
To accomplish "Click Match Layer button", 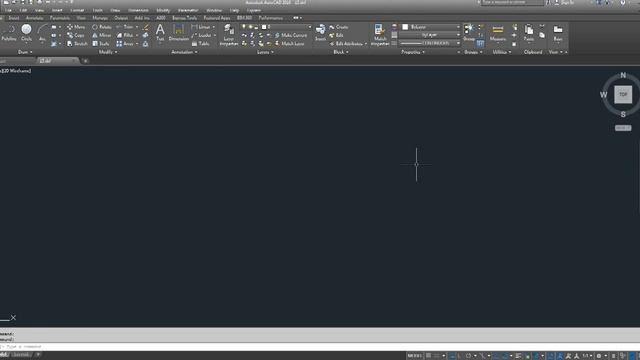I will click(289, 44).
